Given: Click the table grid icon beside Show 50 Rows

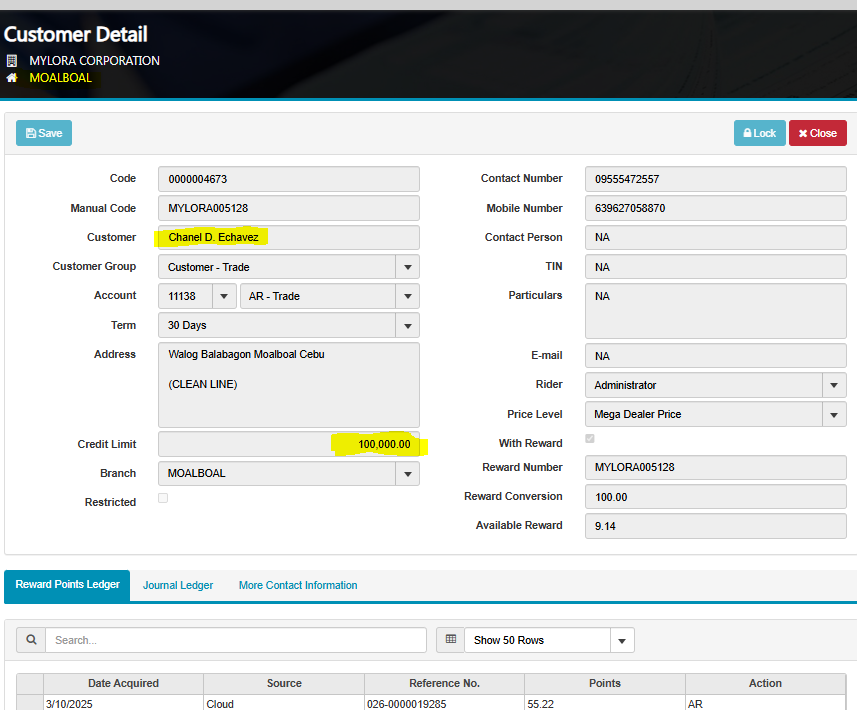Looking at the screenshot, I should (x=451, y=640).
